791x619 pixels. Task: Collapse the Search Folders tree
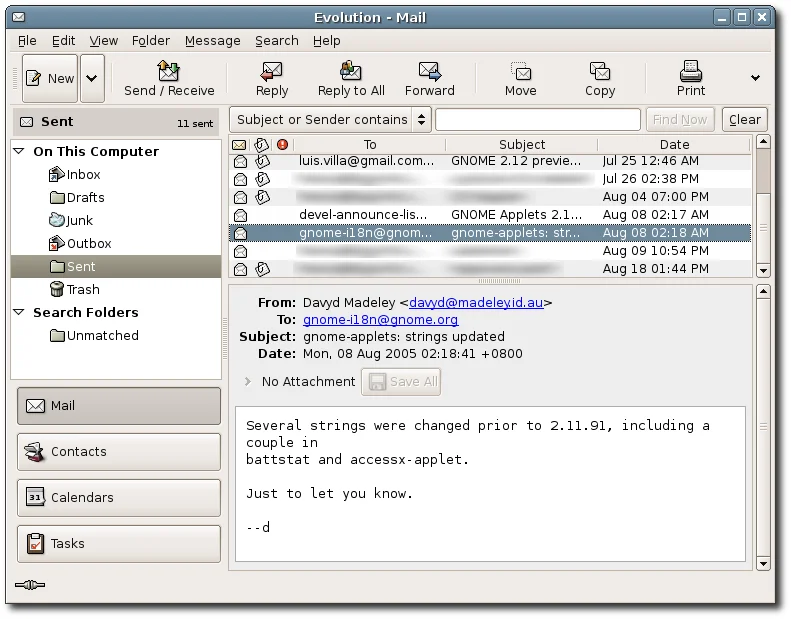pos(19,312)
